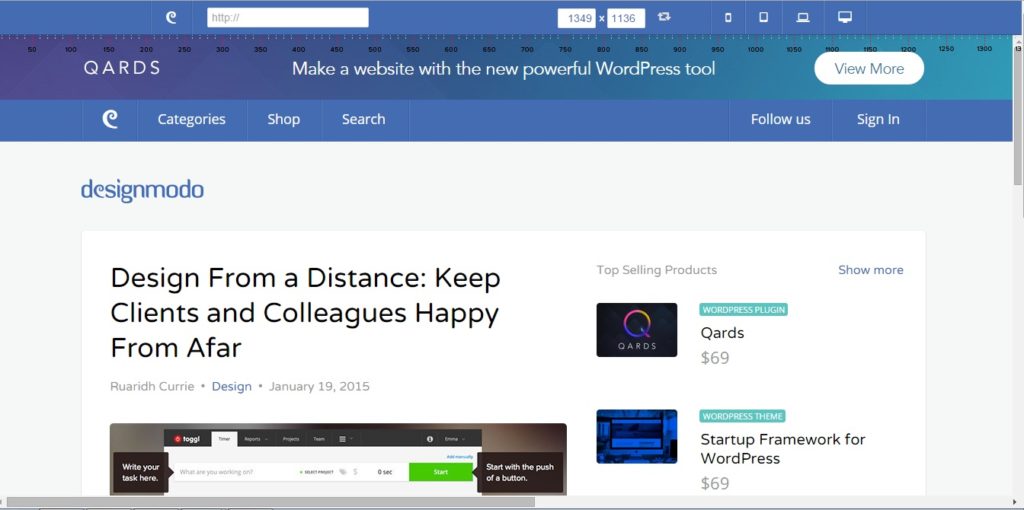Click the width field showing 1349
The image size is (1024, 510).
pyautogui.click(x=577, y=18)
